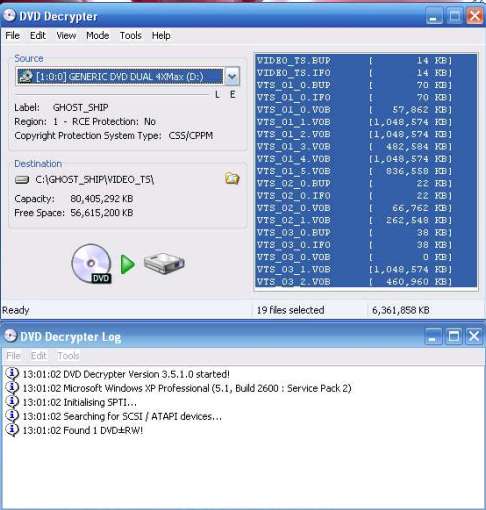486x510 pixels.
Task: Click the 19 files selected status entry
Action: (290, 310)
